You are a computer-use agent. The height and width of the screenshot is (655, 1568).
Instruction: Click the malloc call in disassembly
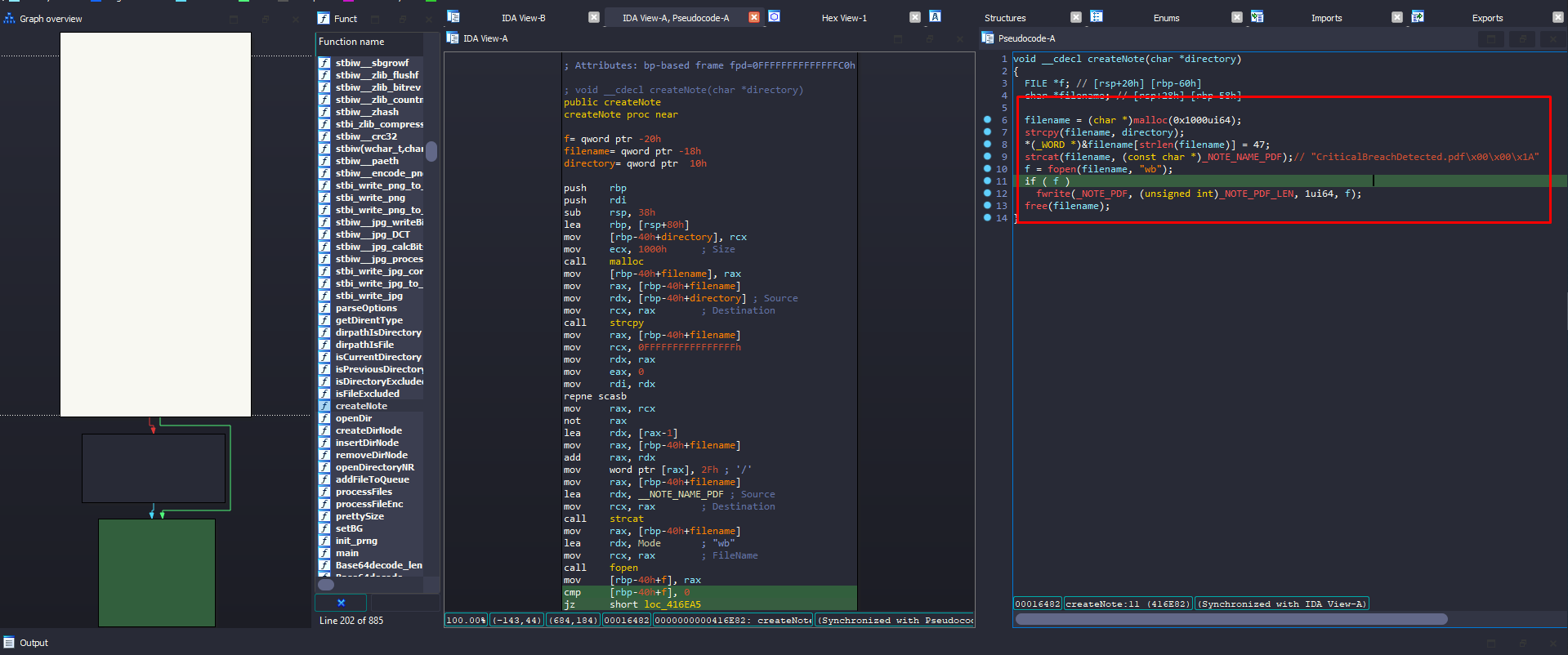click(x=626, y=261)
